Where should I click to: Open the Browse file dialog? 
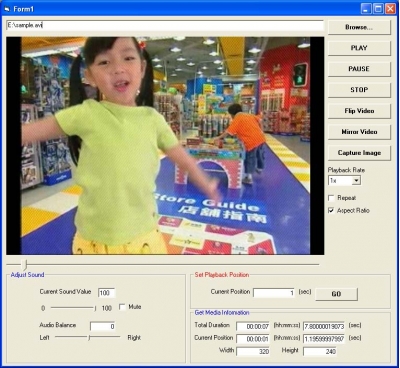pos(359,27)
